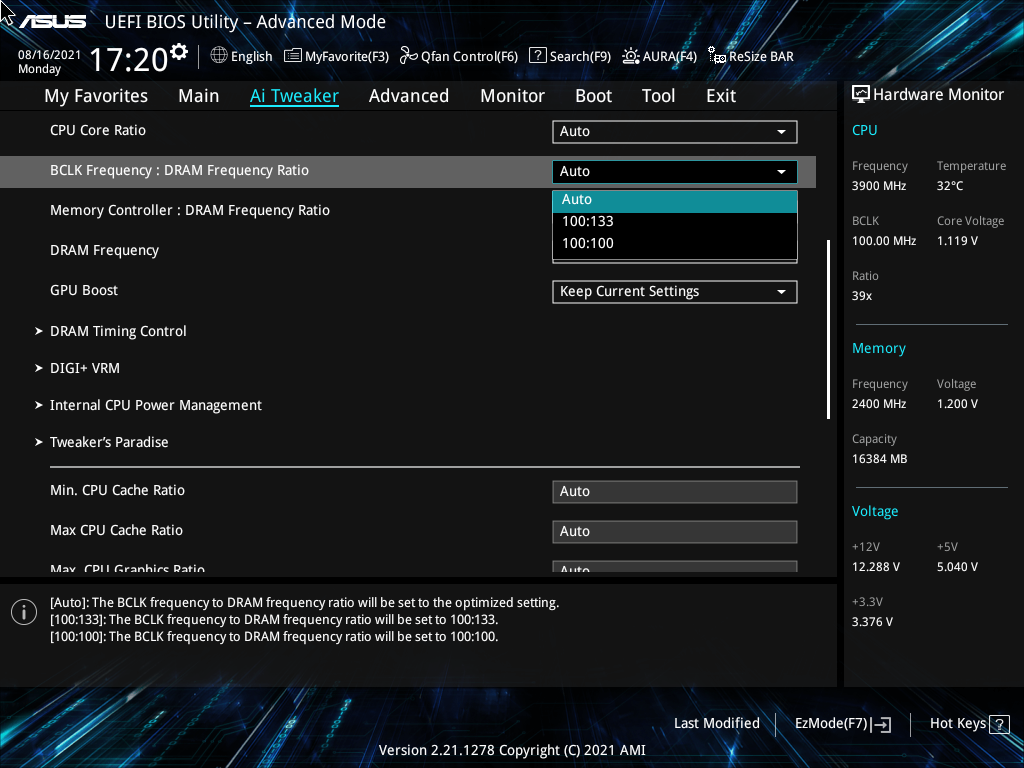This screenshot has height=768, width=1024.
Task: Click the globe language icon
Action: 219,56
